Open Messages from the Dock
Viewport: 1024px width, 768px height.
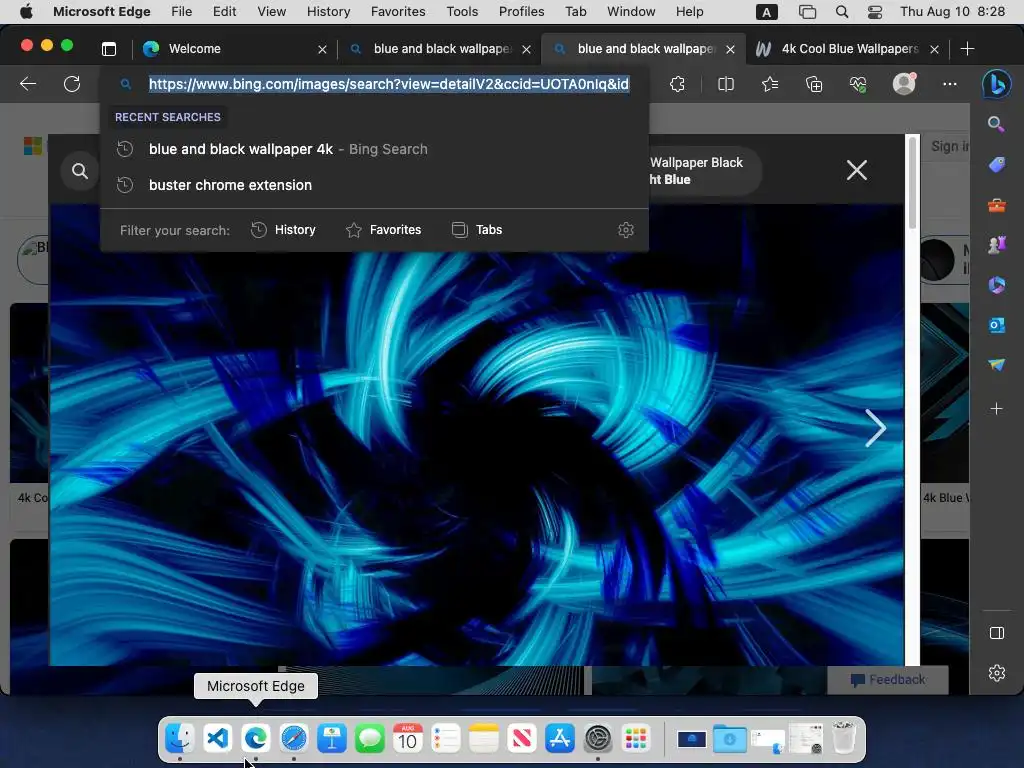pyautogui.click(x=370, y=739)
